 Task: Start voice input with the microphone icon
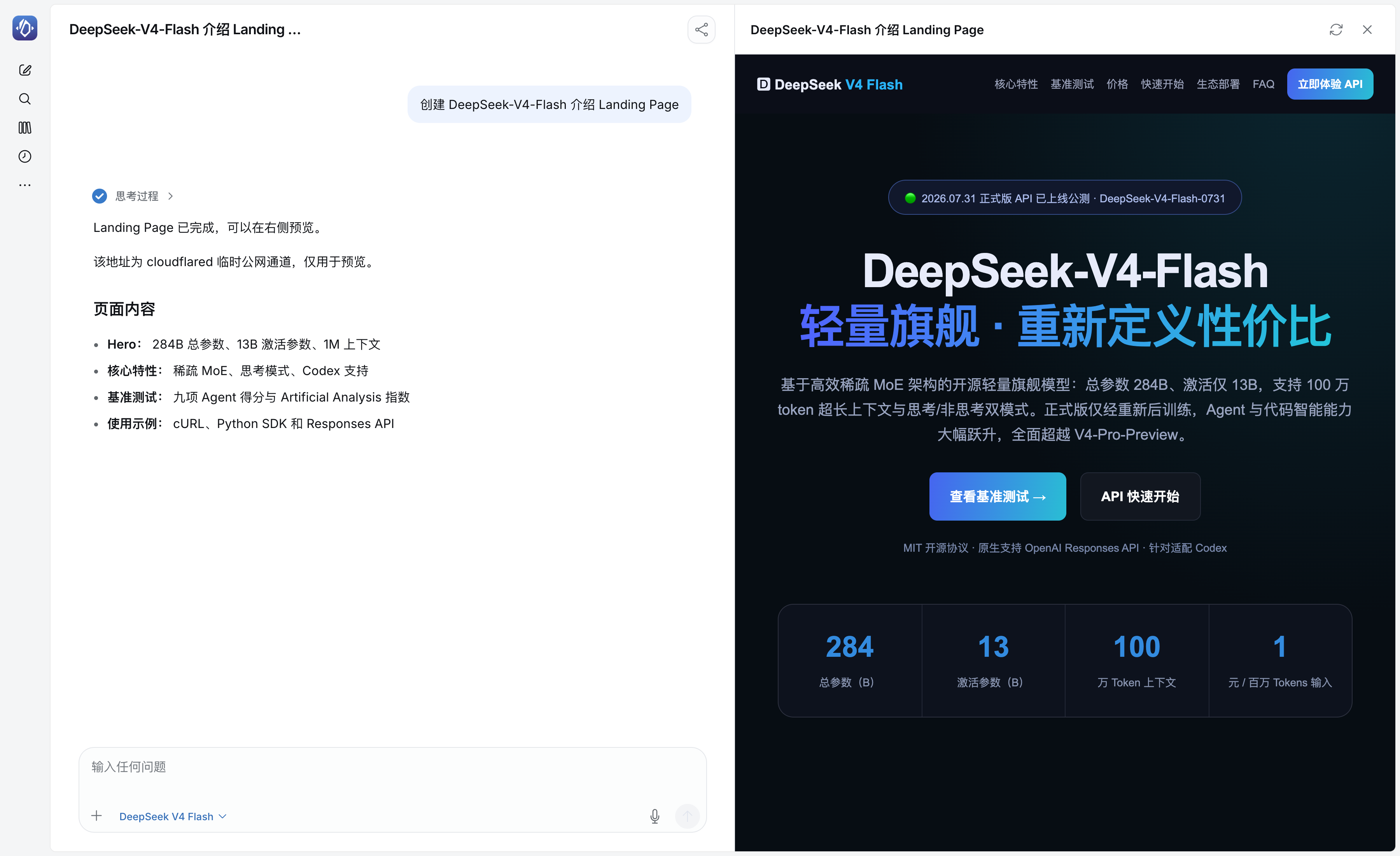[x=654, y=816]
